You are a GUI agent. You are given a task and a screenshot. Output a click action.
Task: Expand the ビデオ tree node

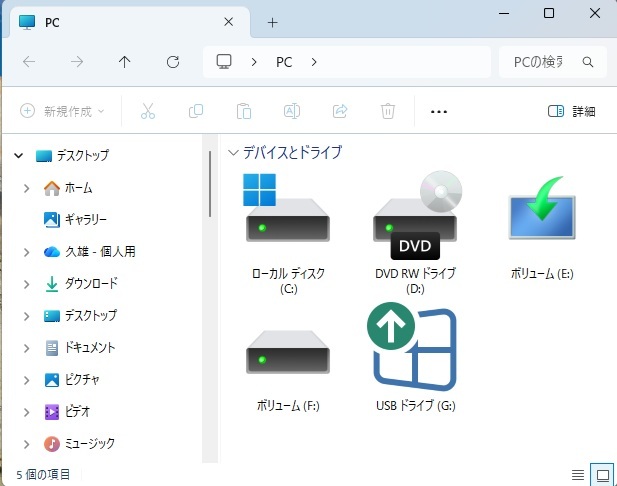point(26,412)
